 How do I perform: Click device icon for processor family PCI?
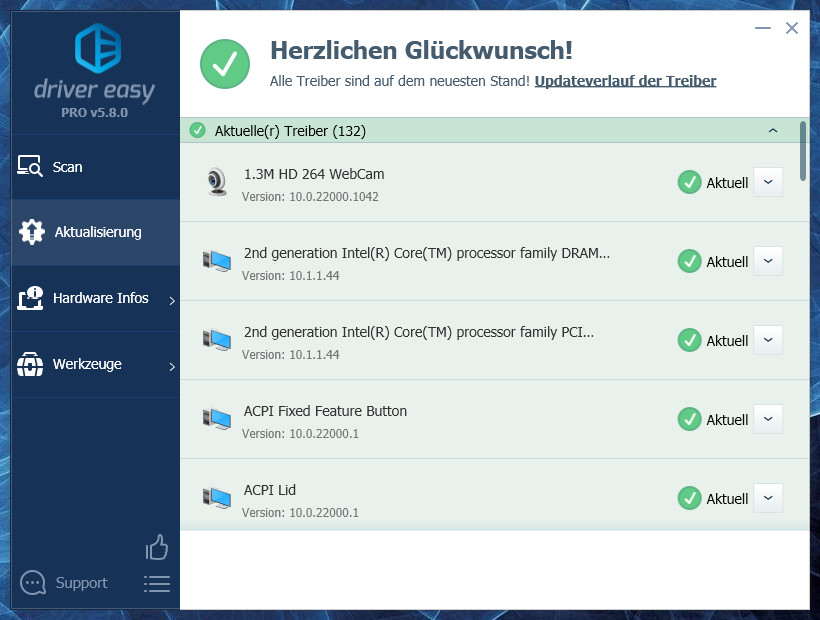point(217,339)
